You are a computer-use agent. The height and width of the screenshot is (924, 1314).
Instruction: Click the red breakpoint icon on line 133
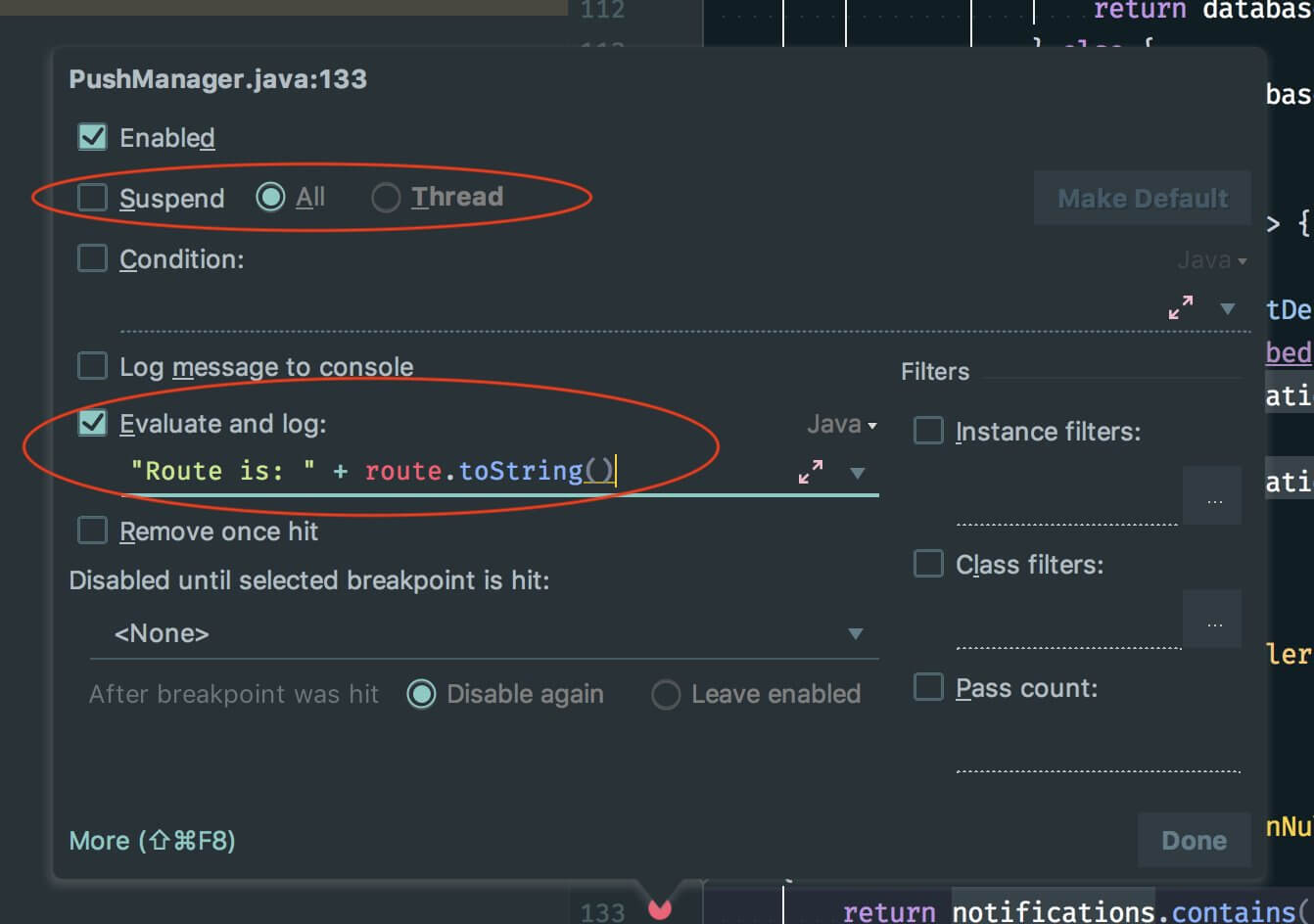pos(659,908)
